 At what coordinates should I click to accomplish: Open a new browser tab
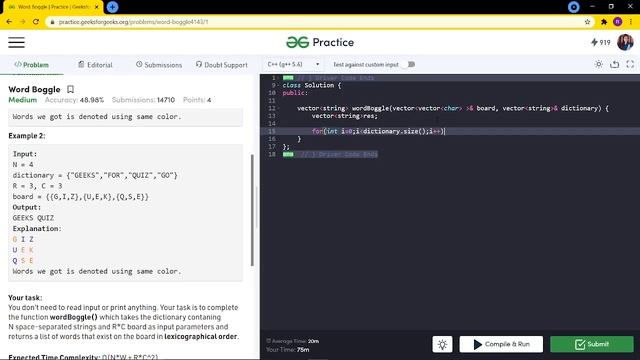point(112,7)
